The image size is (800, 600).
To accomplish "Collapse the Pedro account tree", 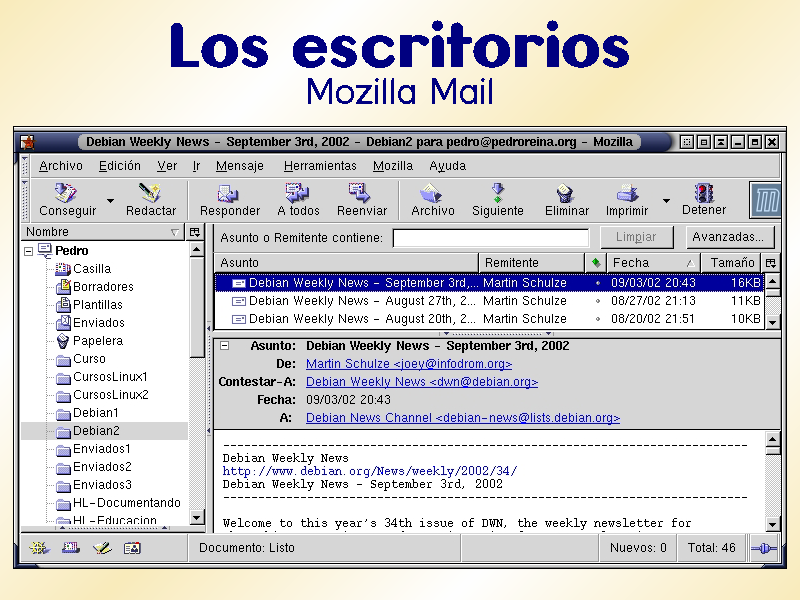I will (x=29, y=251).
